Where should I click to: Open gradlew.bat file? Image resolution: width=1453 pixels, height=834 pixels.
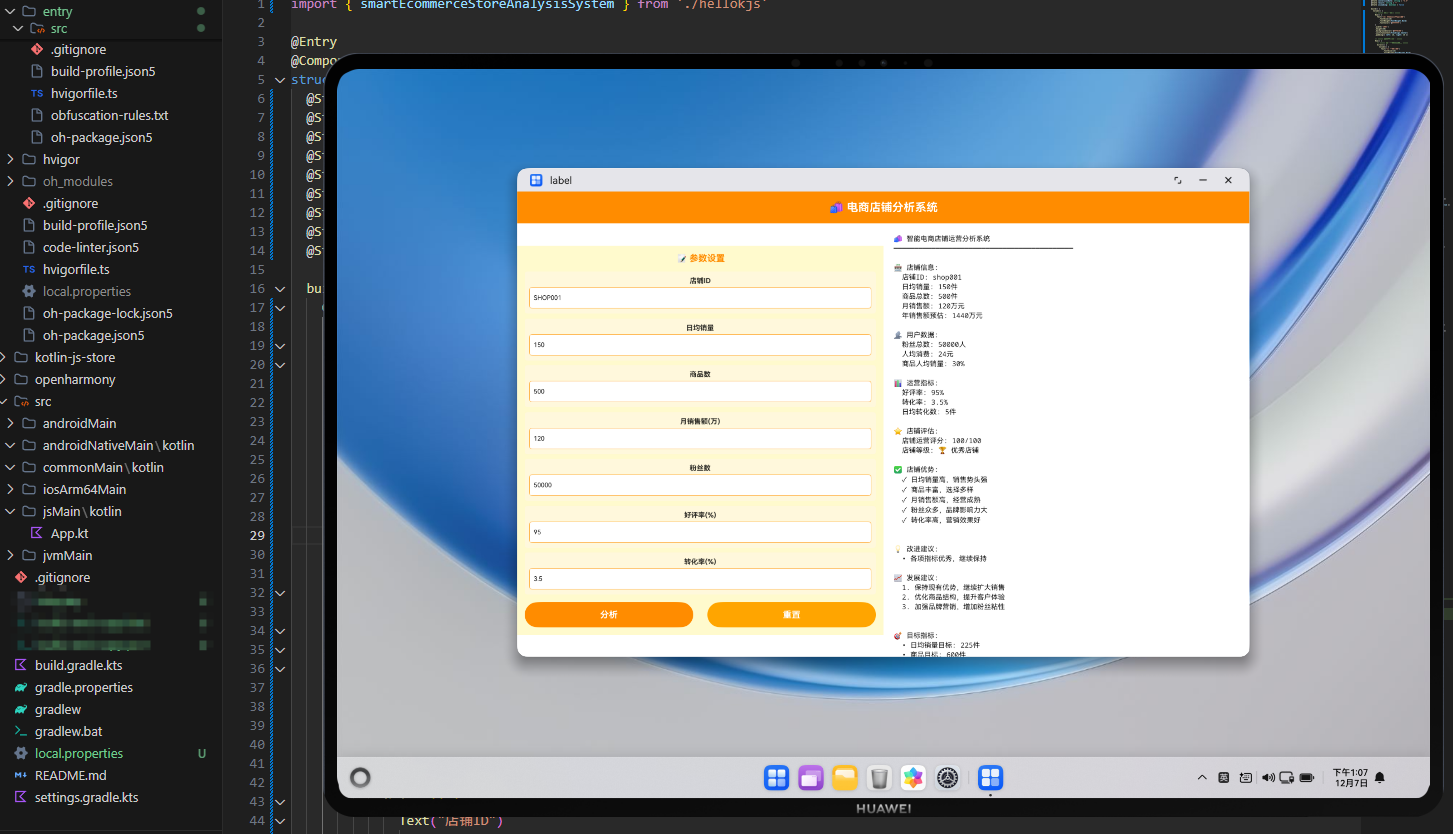(x=68, y=731)
